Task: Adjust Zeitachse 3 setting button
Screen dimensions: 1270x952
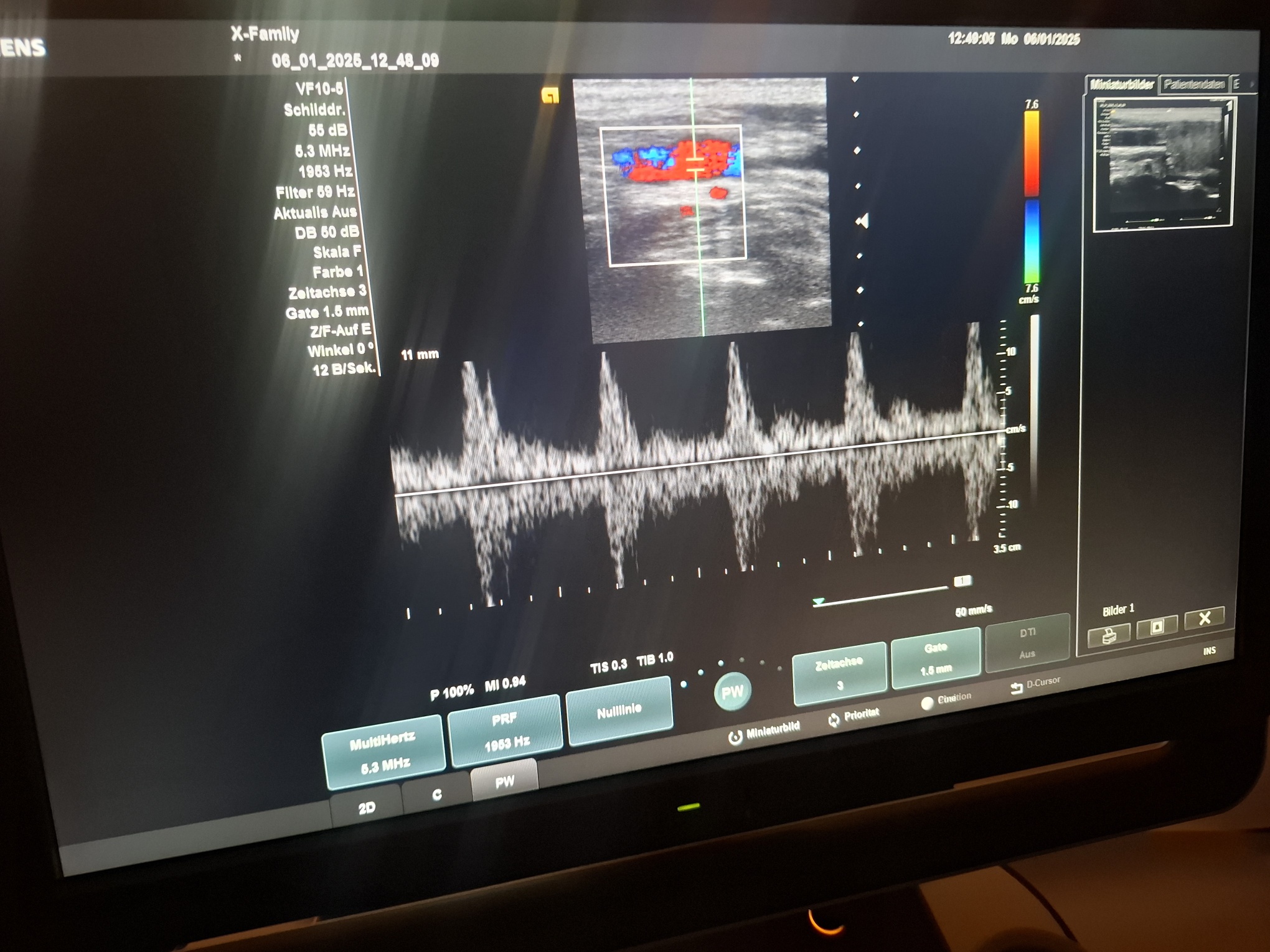Action: pyautogui.click(x=839, y=673)
